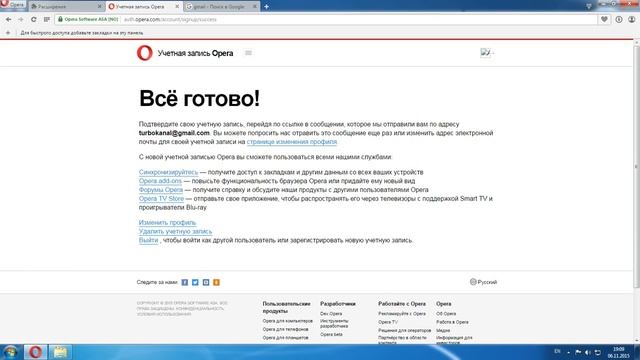Open the Opera TV Store link
Viewport: 640px width, 360px height.
(161, 199)
